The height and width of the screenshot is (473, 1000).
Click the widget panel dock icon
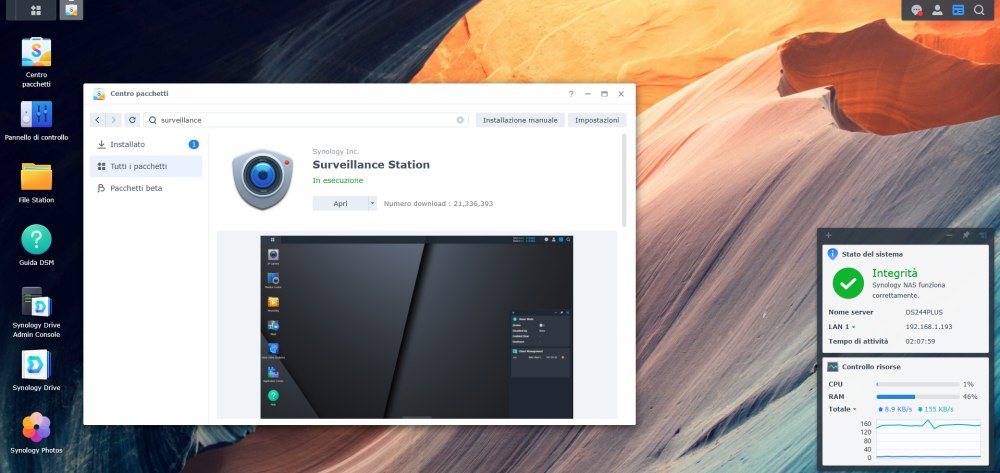(x=982, y=235)
